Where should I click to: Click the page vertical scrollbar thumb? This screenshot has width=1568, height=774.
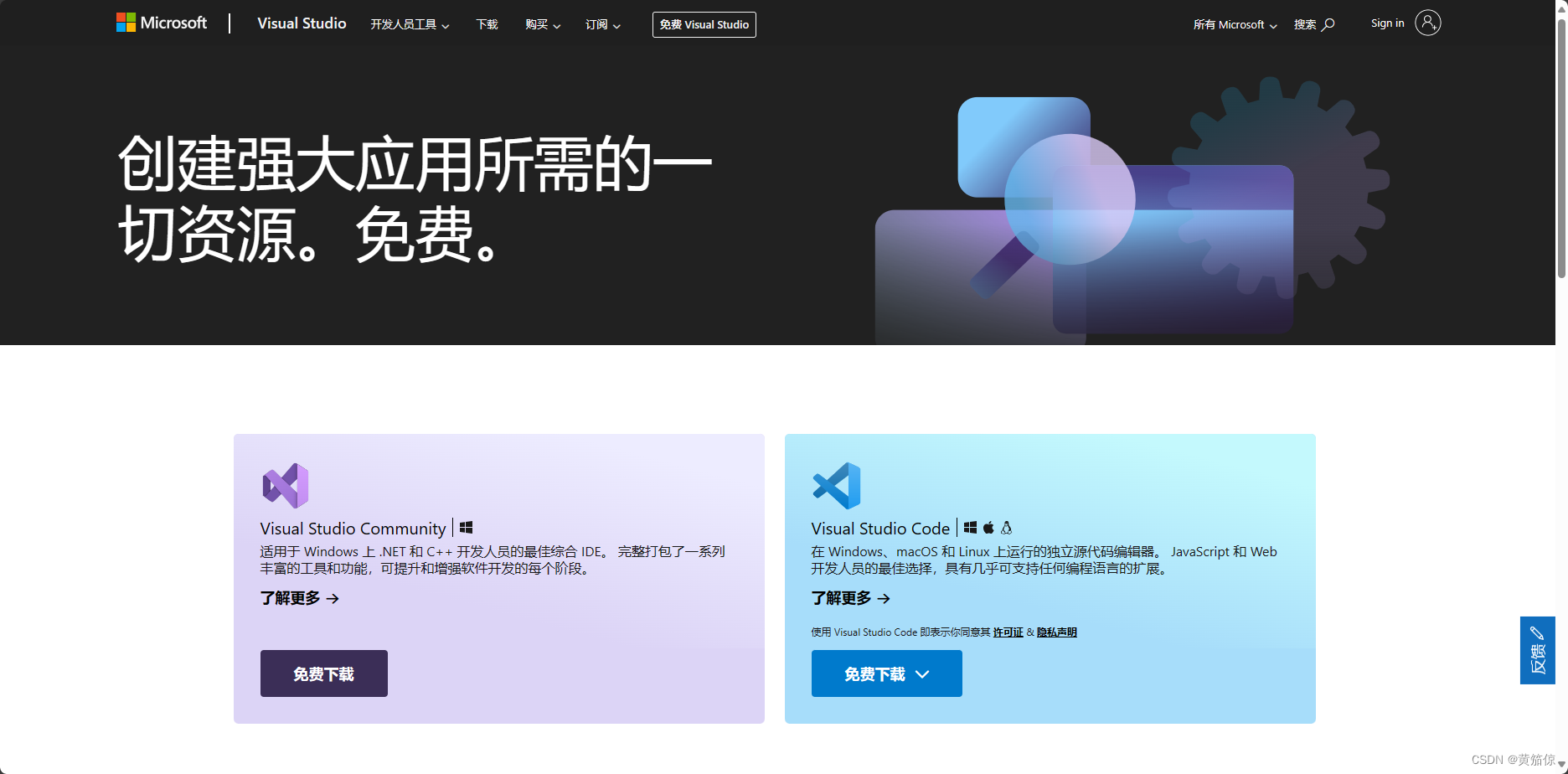(1561, 147)
